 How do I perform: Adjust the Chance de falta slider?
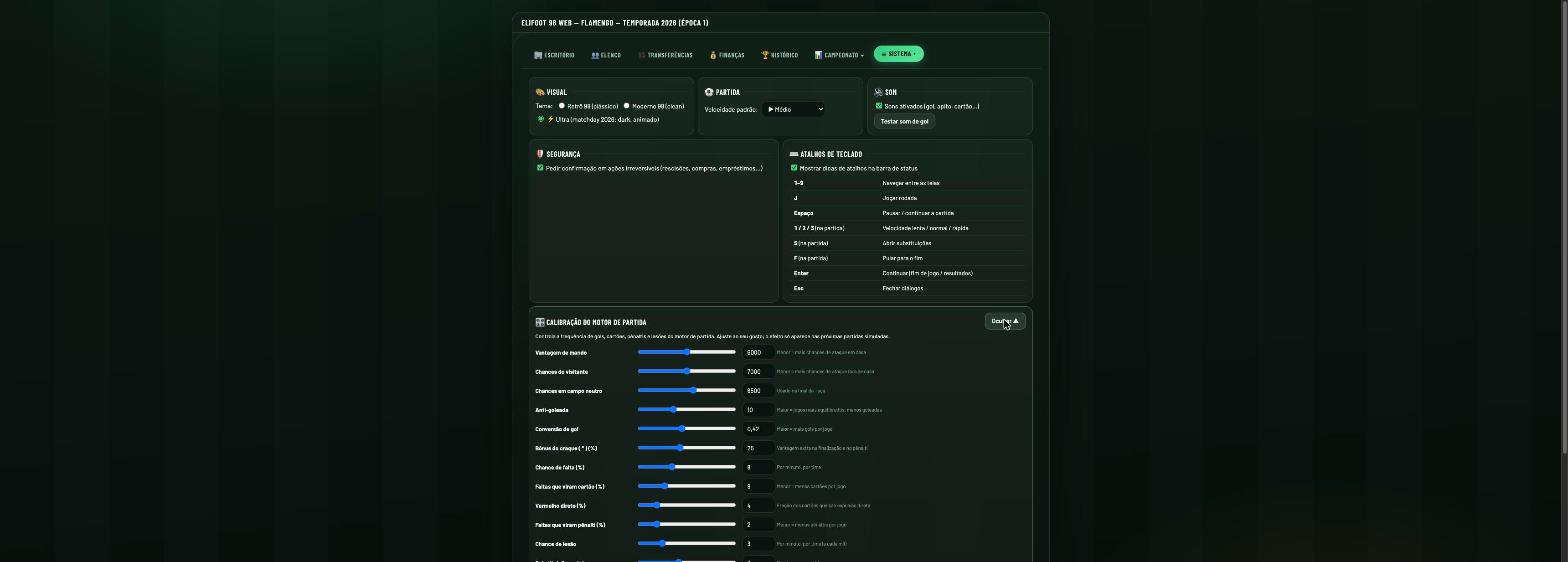pos(687,467)
